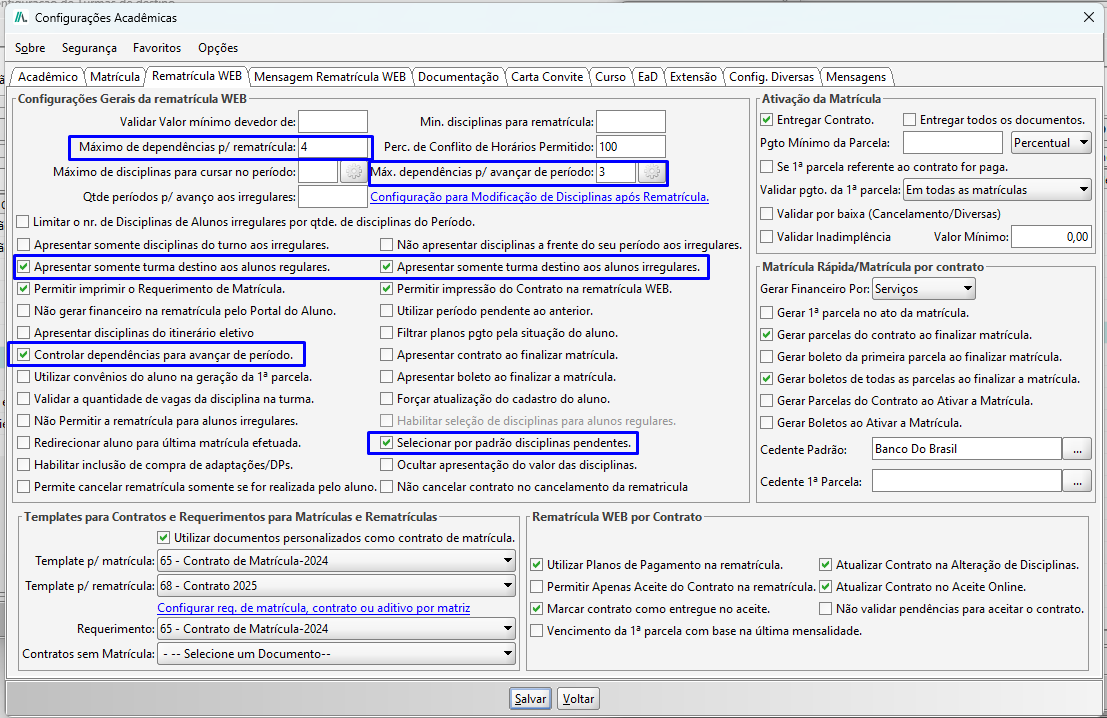
Task: Expand Template p/ rematrícula dropdown
Action: pyautogui.click(x=337, y=585)
